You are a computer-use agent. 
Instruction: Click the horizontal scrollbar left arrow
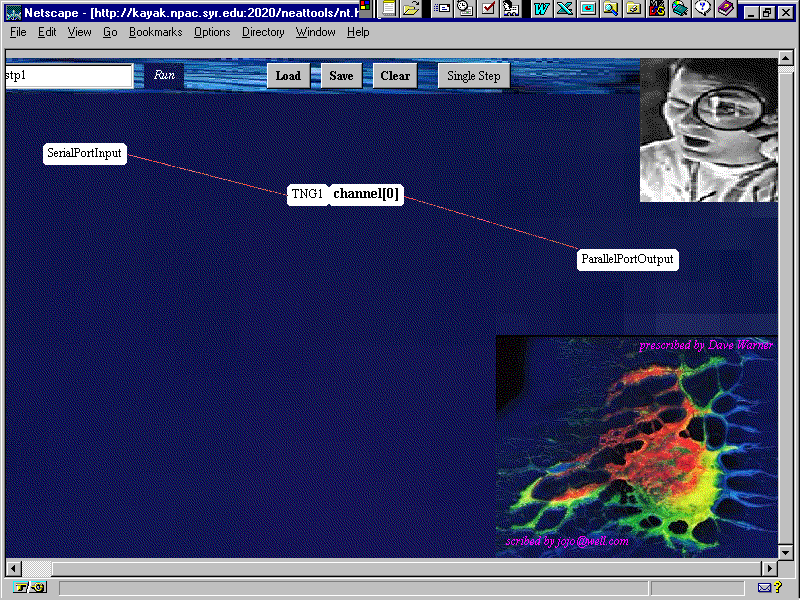[13, 568]
